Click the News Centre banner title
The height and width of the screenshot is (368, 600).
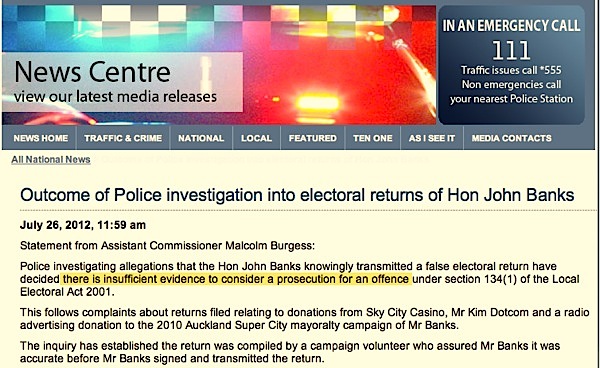click(92, 72)
